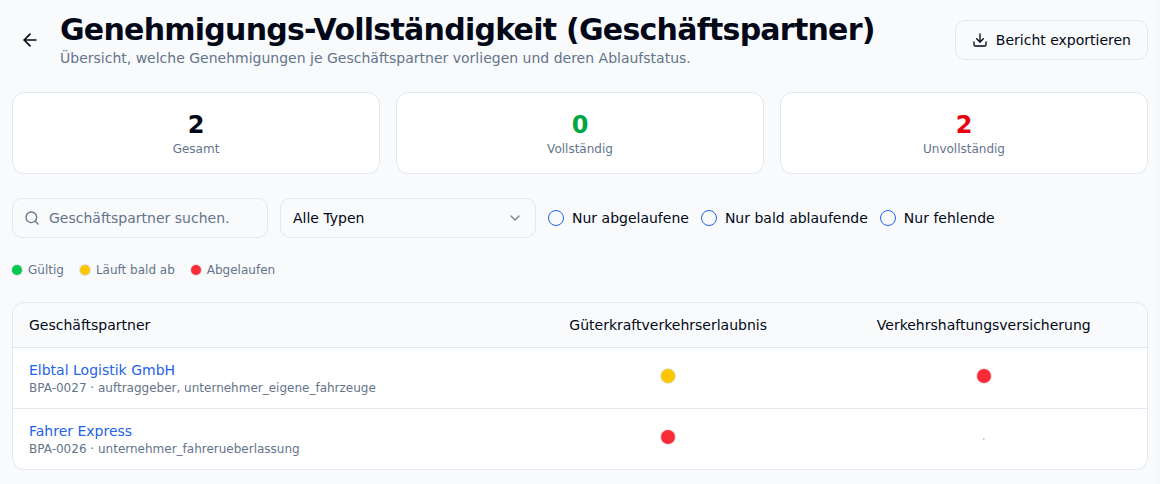The height and width of the screenshot is (484, 1160).
Task: Click the Genehmigungs-Vollständigkeit page title
Action: point(468,30)
